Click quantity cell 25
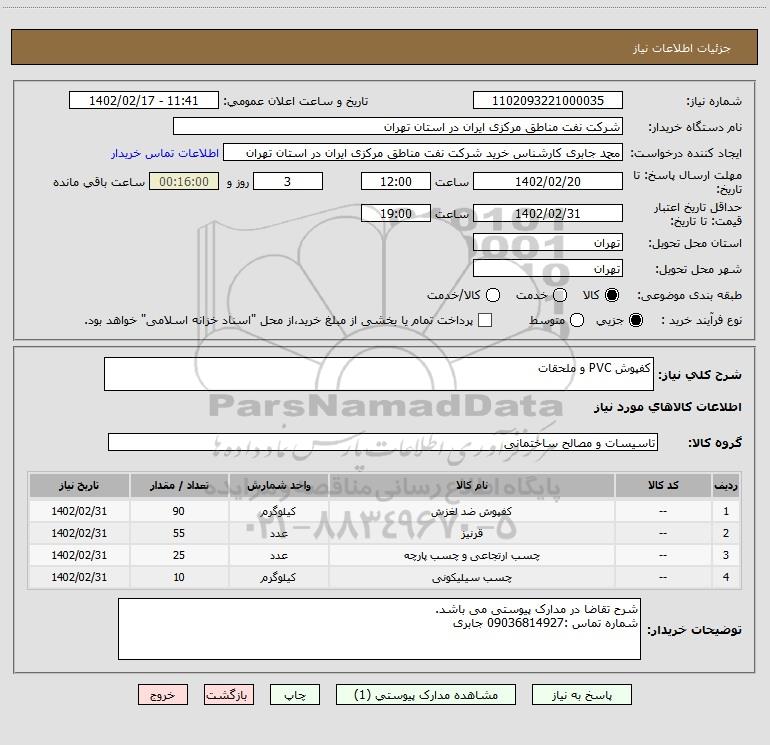770x745 pixels. coord(179,555)
